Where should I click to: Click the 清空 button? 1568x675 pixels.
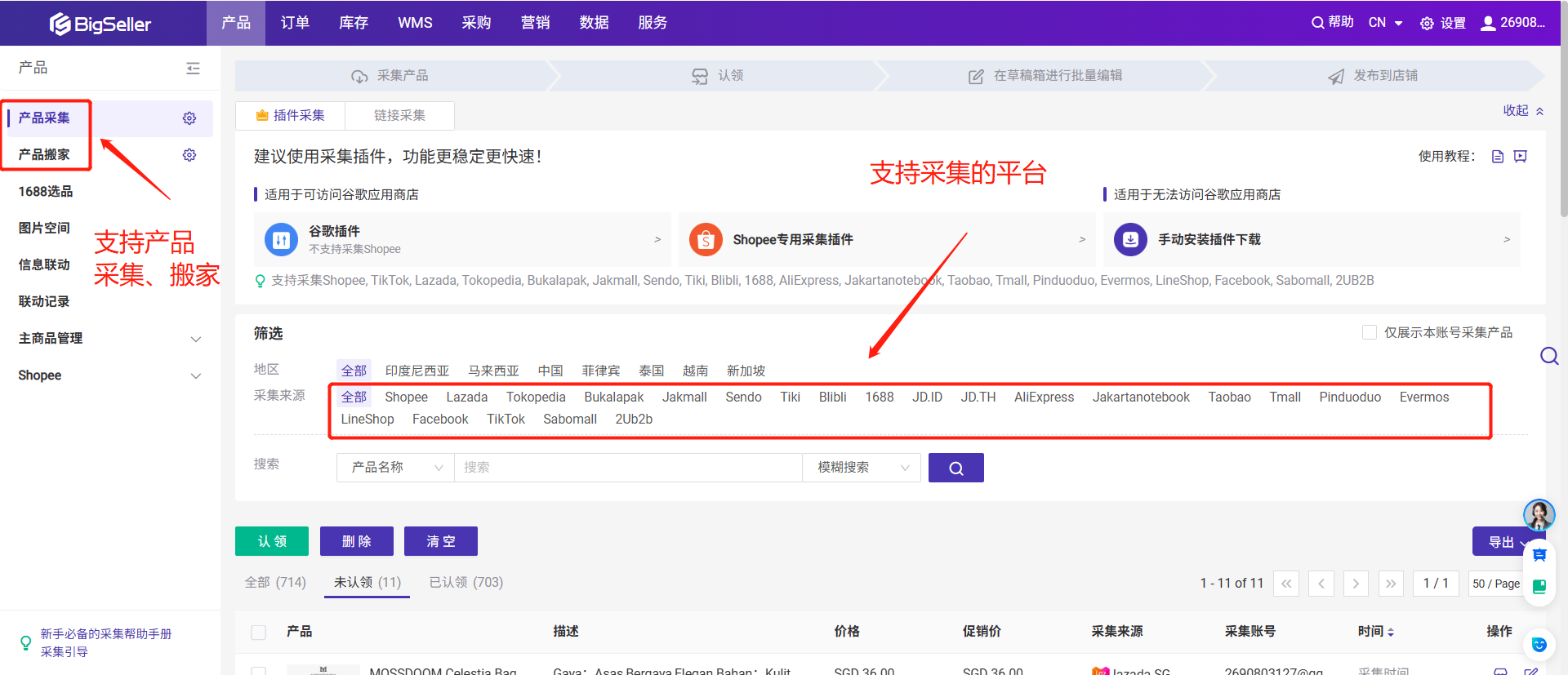pos(441,541)
